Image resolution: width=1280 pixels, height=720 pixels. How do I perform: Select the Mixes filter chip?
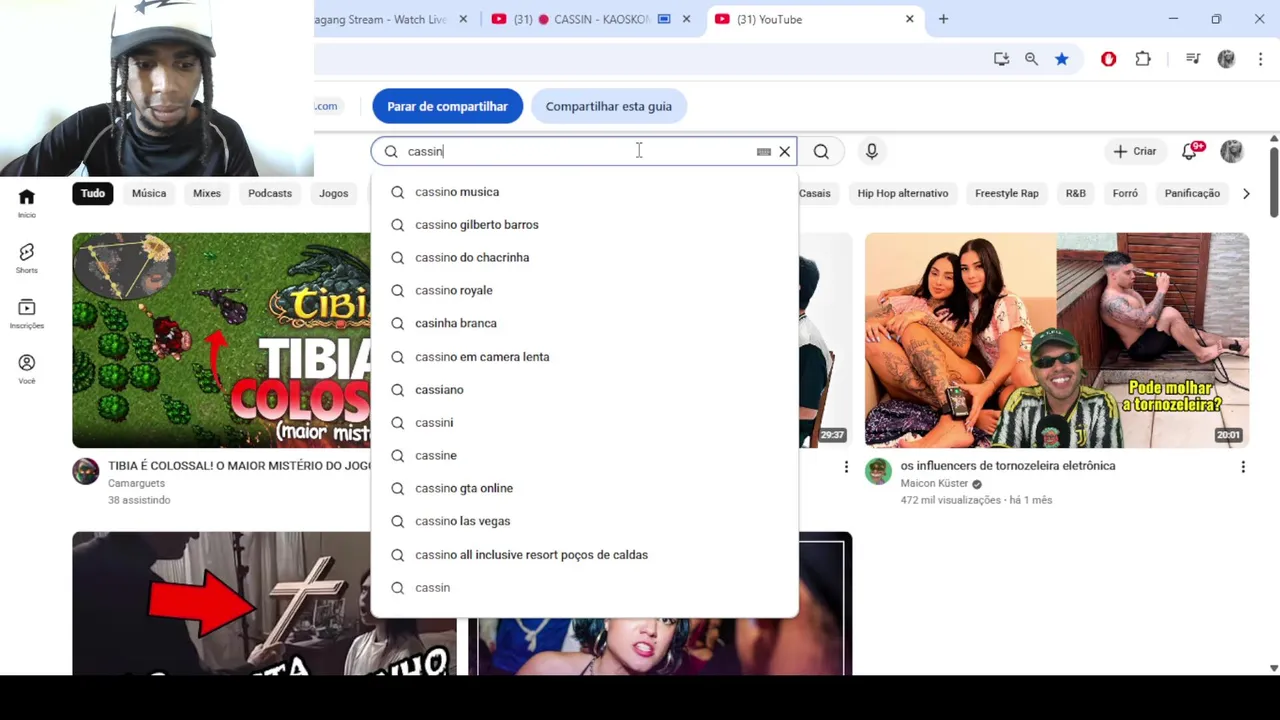[x=207, y=193]
